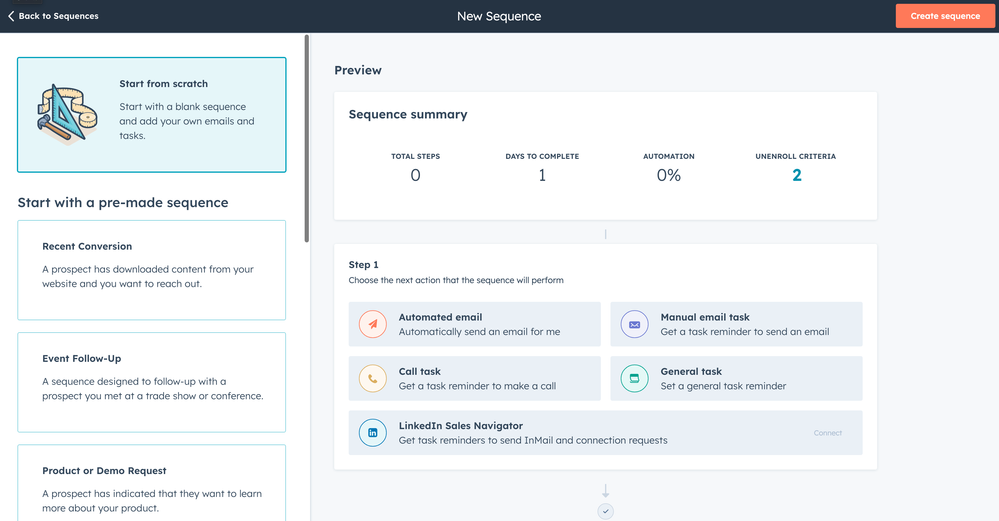999x521 pixels.
Task: Choose Automated email as the step action
Action: [x=475, y=324]
